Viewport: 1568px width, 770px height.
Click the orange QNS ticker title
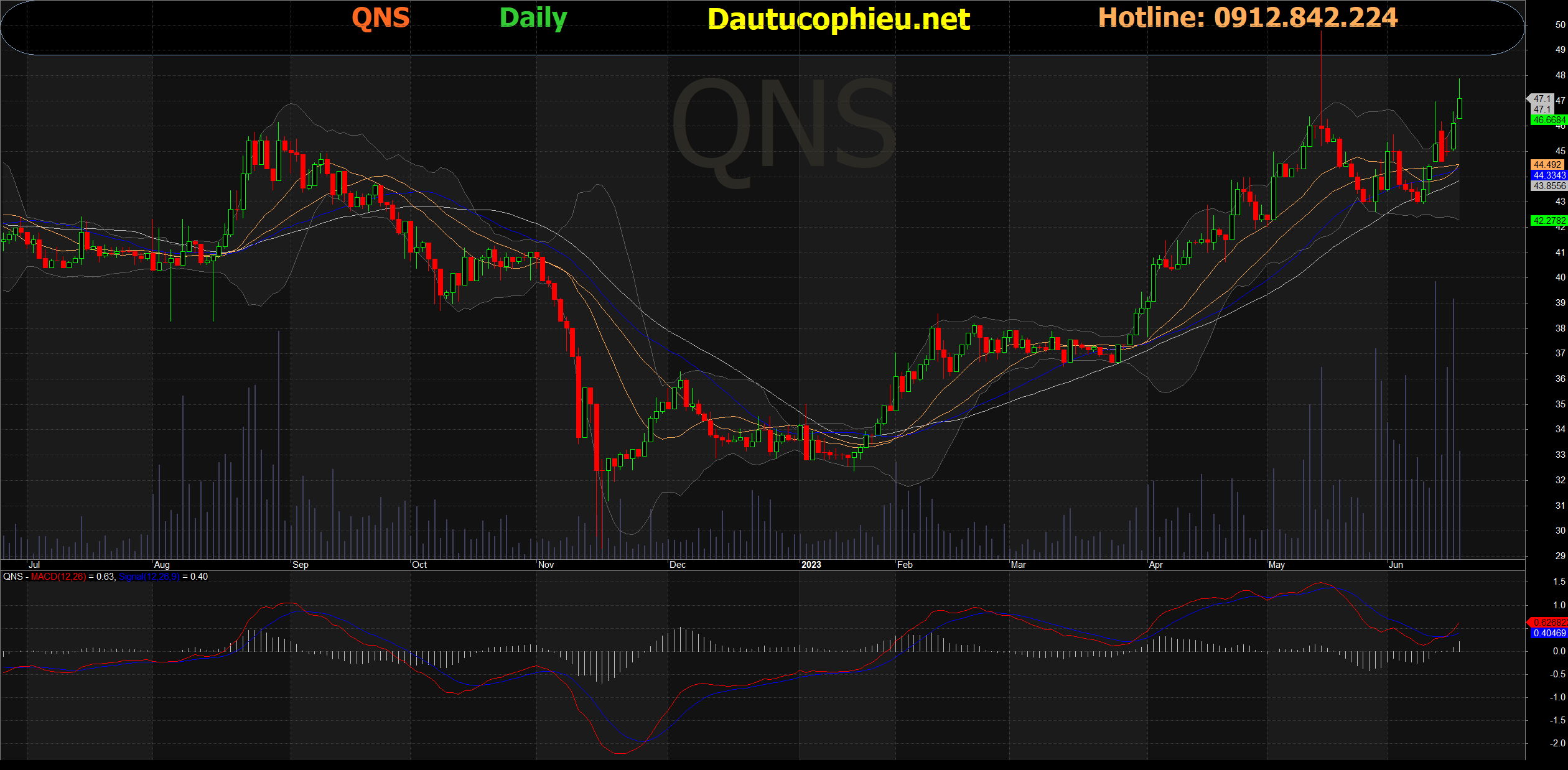[381, 17]
